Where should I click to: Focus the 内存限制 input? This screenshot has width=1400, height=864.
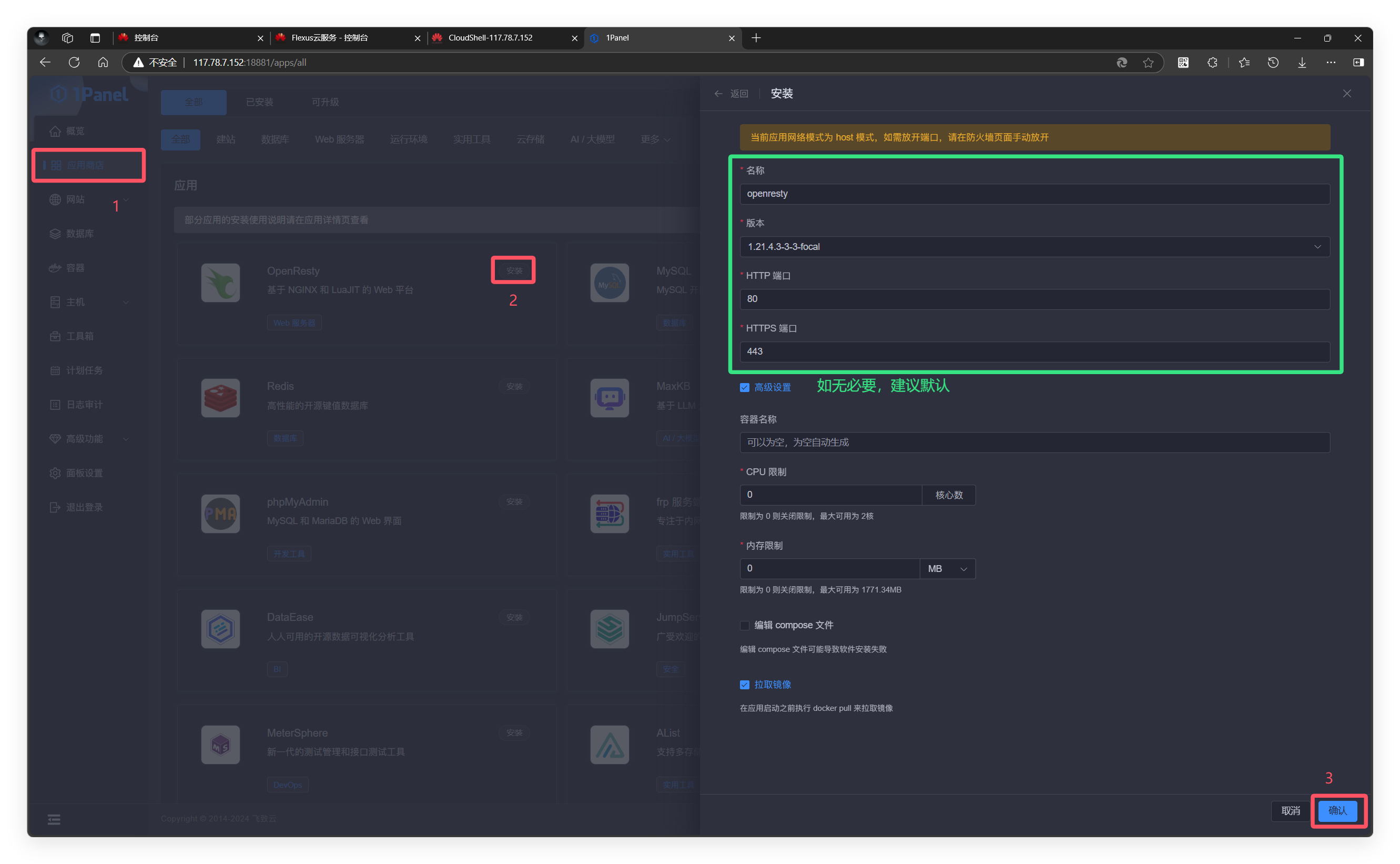829,569
